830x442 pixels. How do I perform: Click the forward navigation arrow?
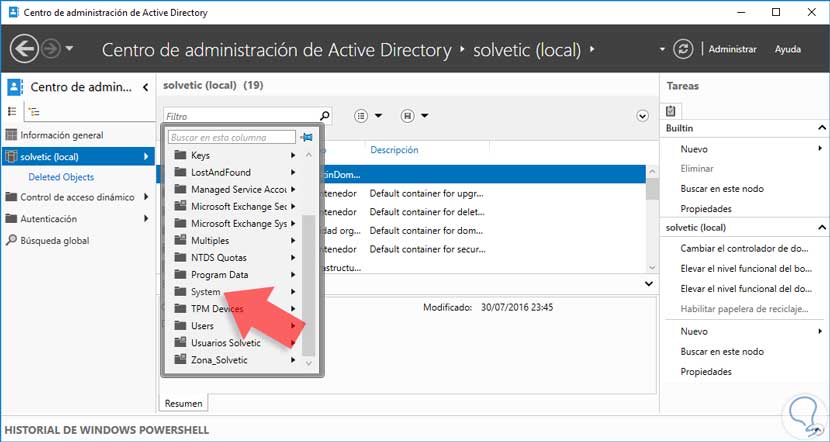click(x=50, y=49)
